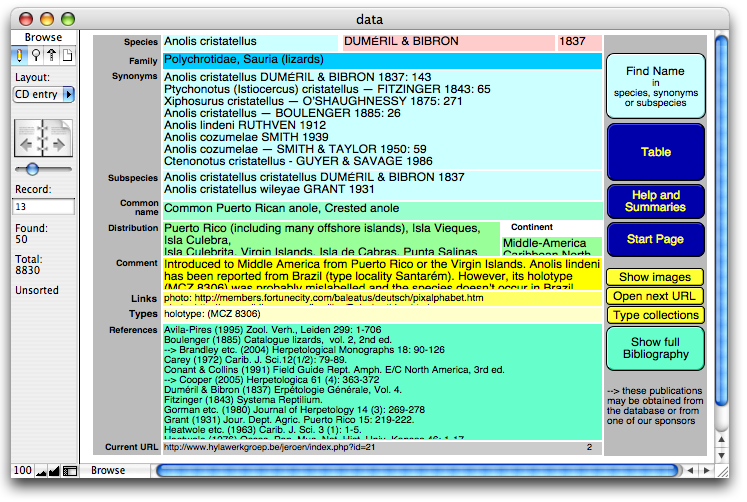The width and height of the screenshot is (747, 502).
Task: Switch to Find mode magnifier icon
Action: (36, 56)
